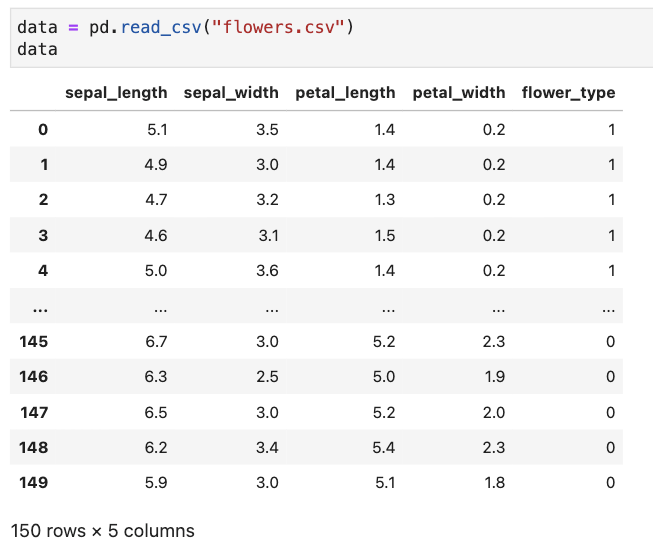Click row index 145
Viewport: 653px width, 559px height.
click(34, 342)
